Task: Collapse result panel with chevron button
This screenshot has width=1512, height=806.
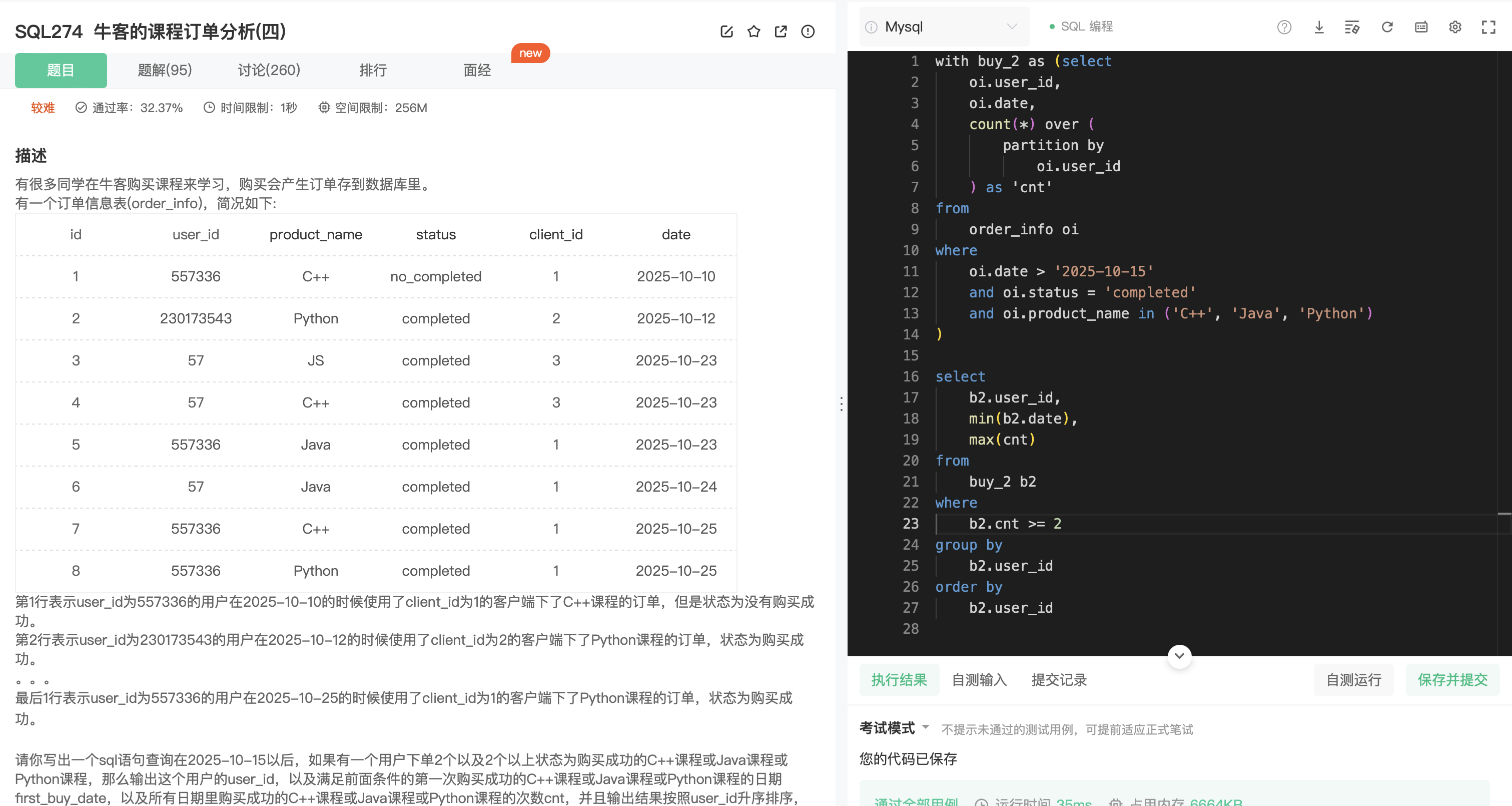Action: 1179,656
